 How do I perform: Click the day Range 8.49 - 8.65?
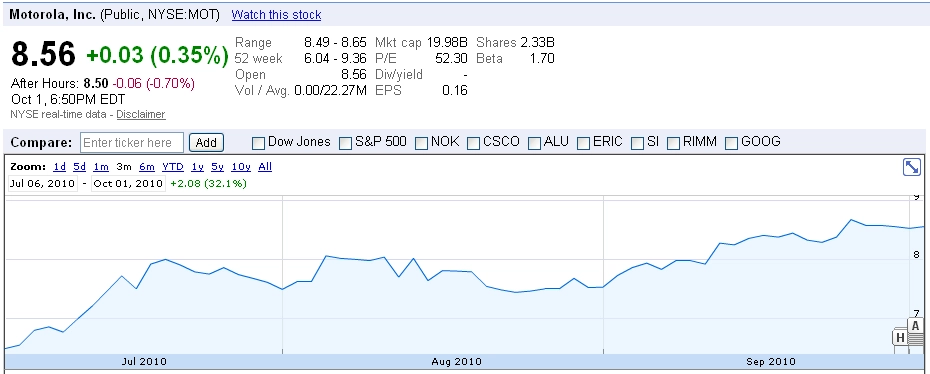[x=335, y=43]
